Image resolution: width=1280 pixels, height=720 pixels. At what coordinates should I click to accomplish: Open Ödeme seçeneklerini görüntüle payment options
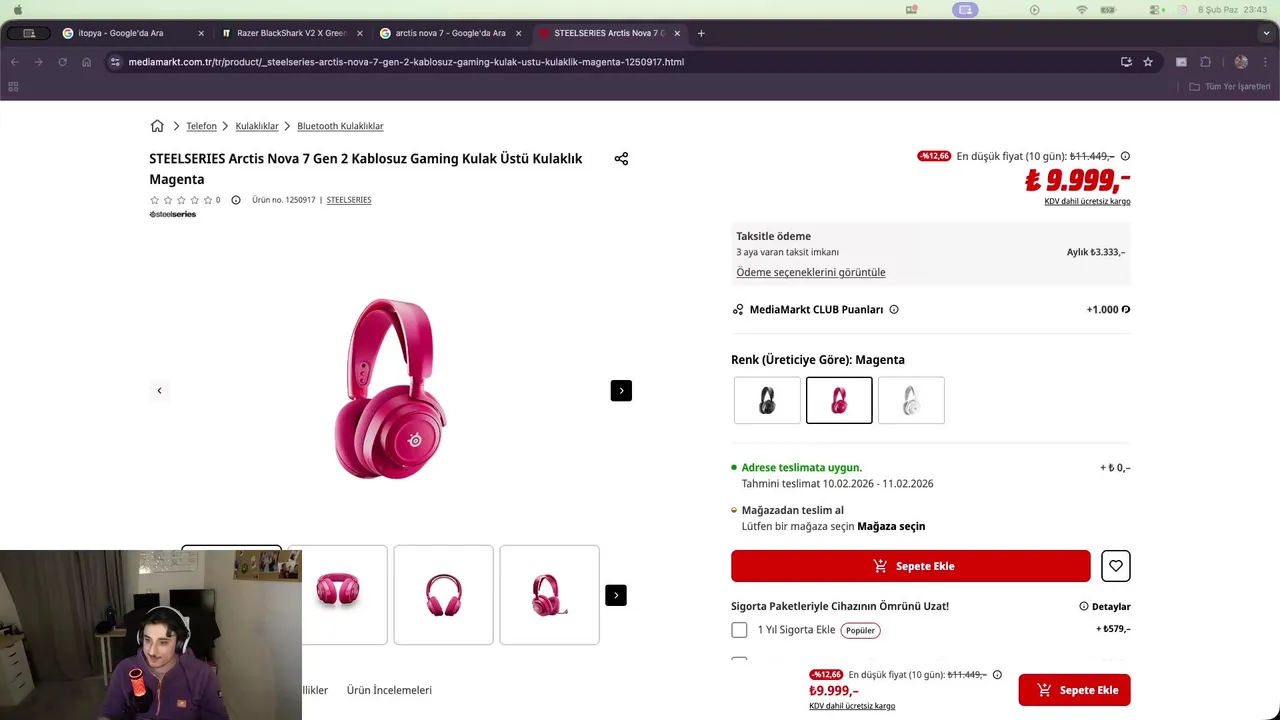tap(810, 272)
